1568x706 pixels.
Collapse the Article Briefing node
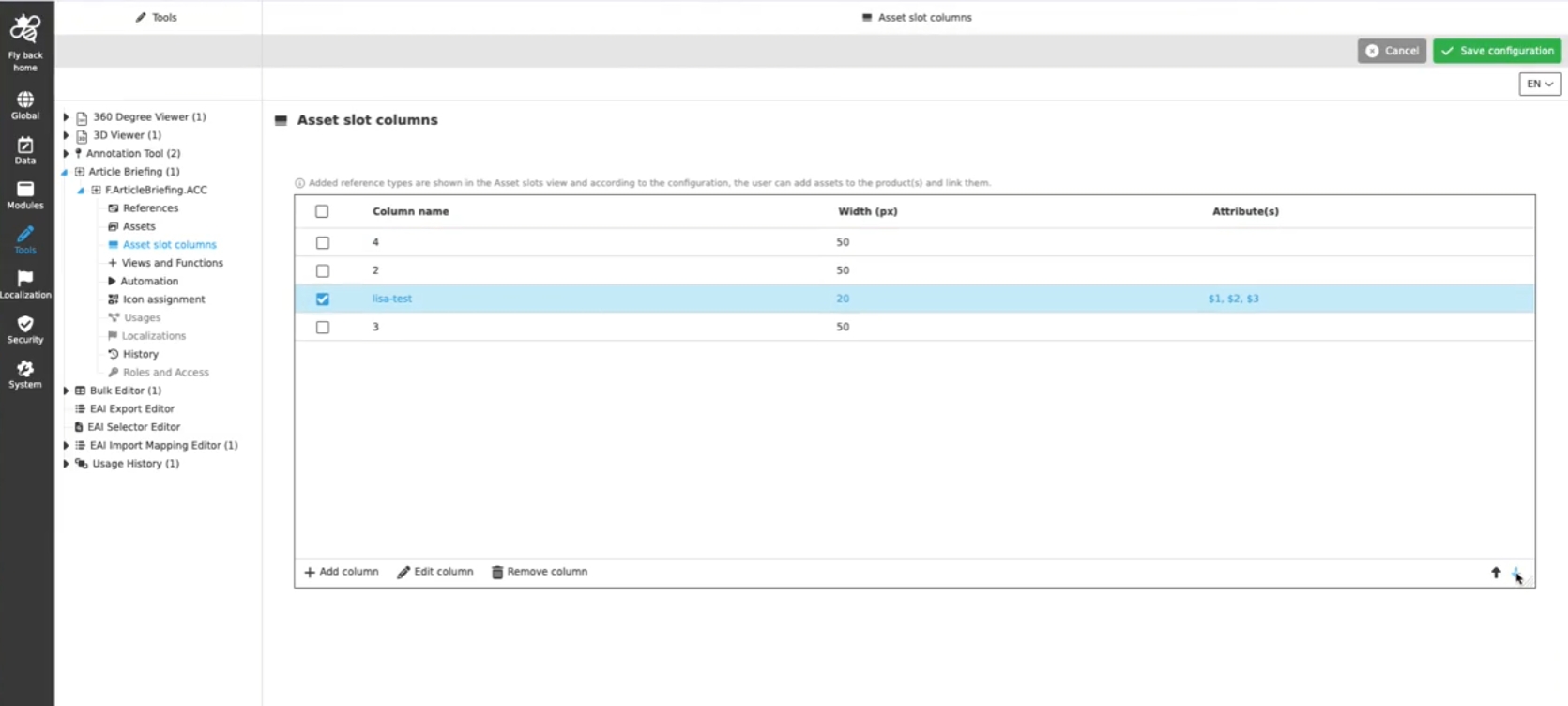click(65, 172)
